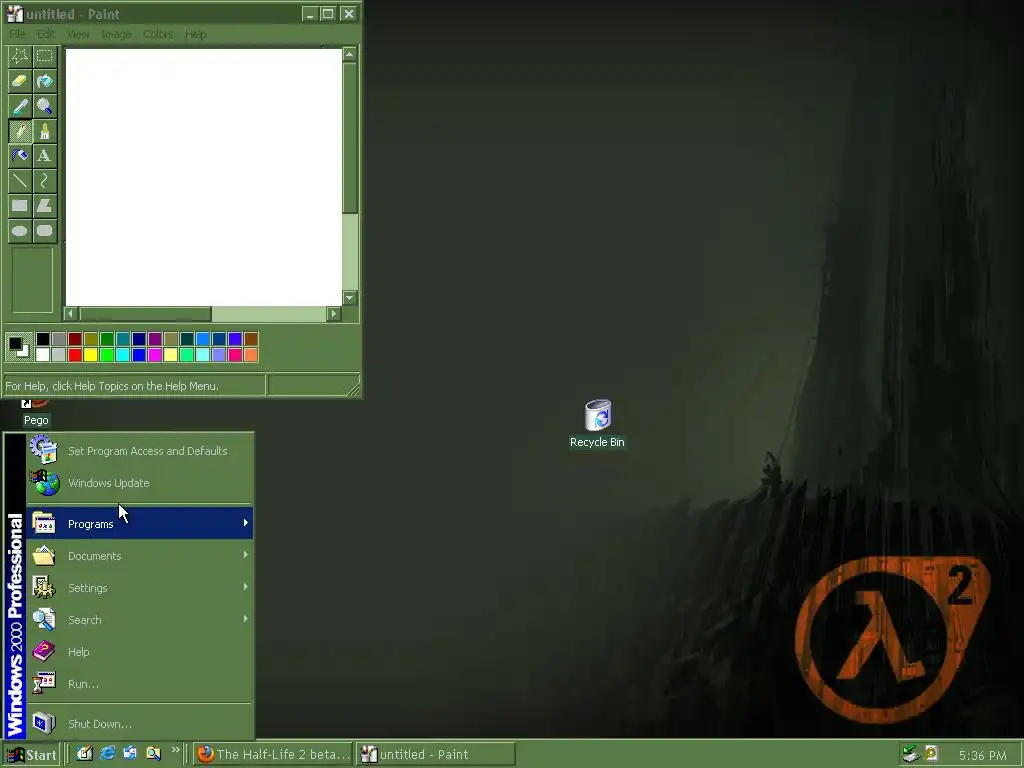Click the yellow tray icon beside network icon
Image resolution: width=1024 pixels, height=768 pixels.
coord(932,754)
